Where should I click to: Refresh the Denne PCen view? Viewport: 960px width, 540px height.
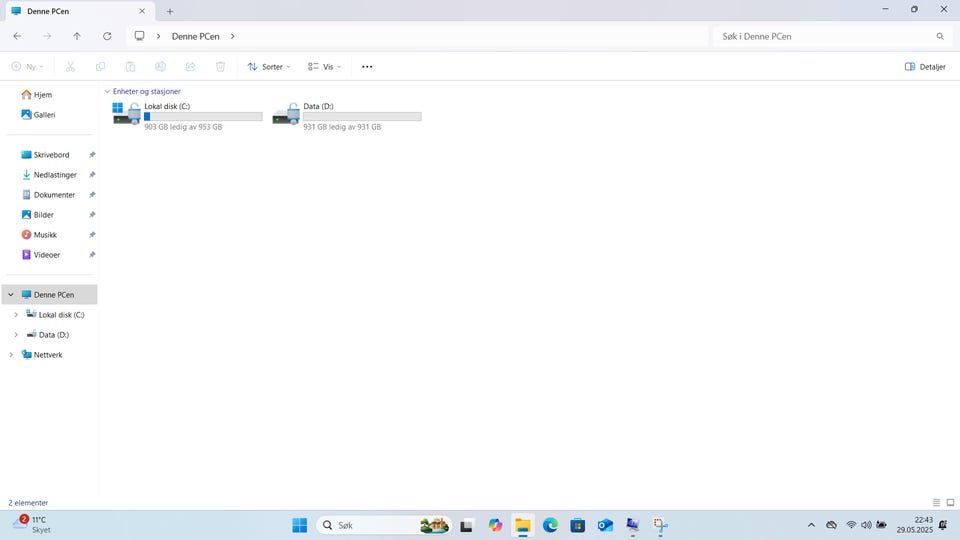pyautogui.click(x=107, y=36)
